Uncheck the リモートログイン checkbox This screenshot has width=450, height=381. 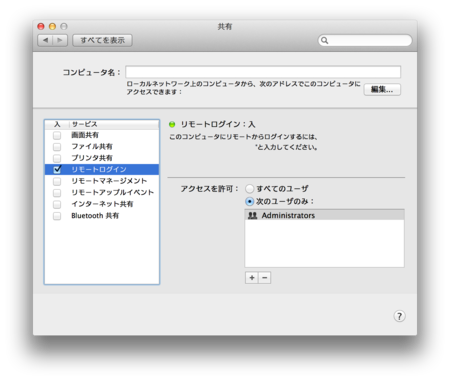click(x=57, y=169)
